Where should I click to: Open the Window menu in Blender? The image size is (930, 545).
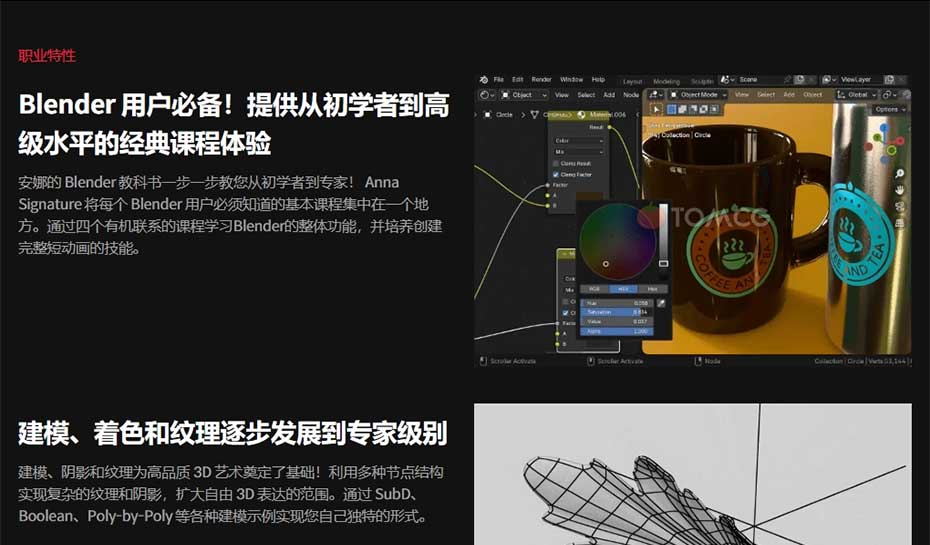[x=571, y=79]
